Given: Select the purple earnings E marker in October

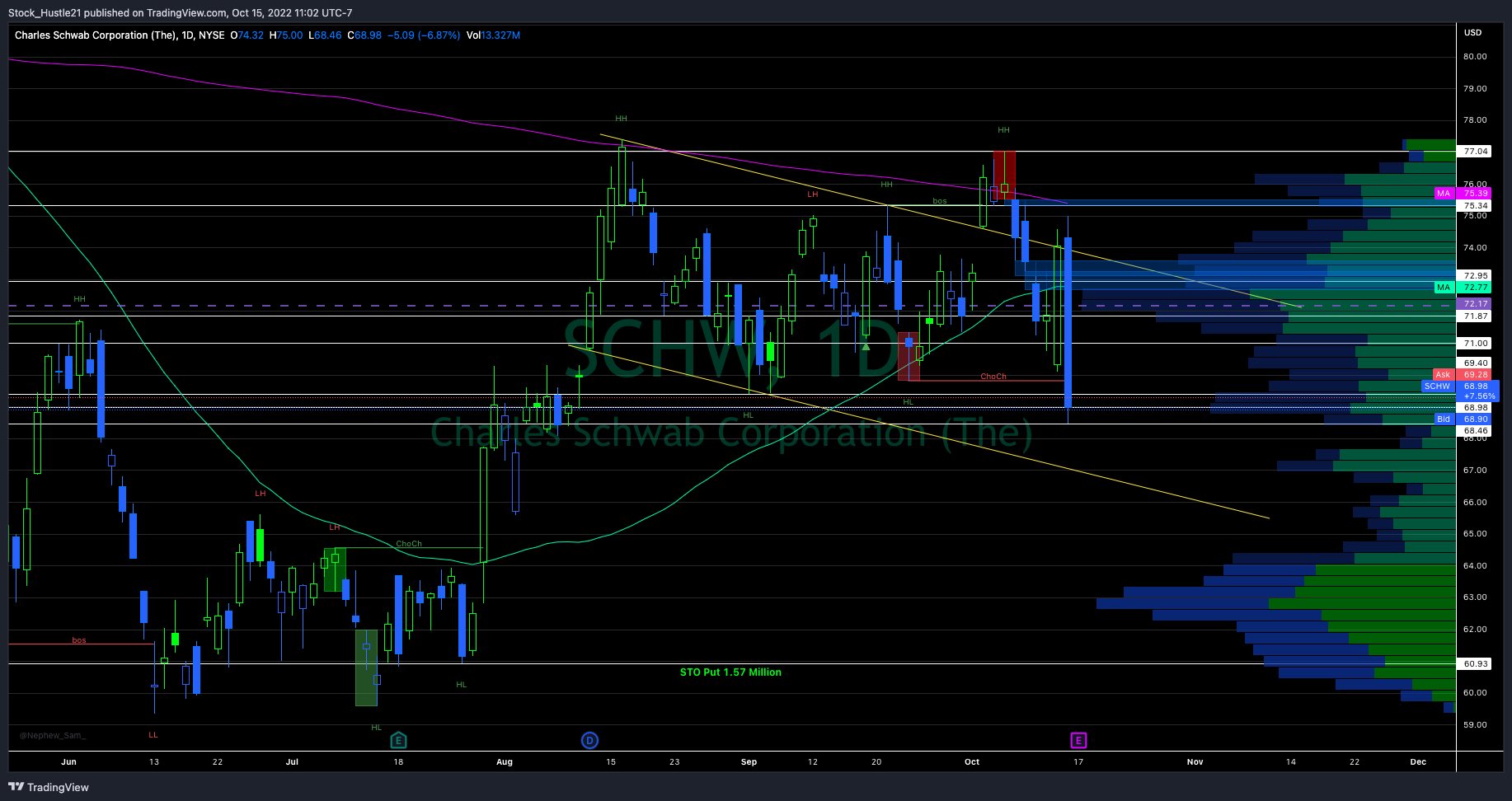Looking at the screenshot, I should pyautogui.click(x=1078, y=740).
